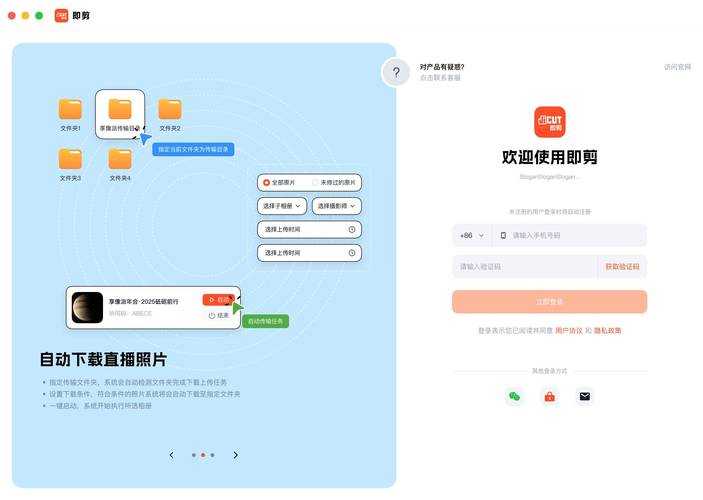Viewport: 703px width, 500px height.
Task: Open the 访问官网 link
Action: 677,67
